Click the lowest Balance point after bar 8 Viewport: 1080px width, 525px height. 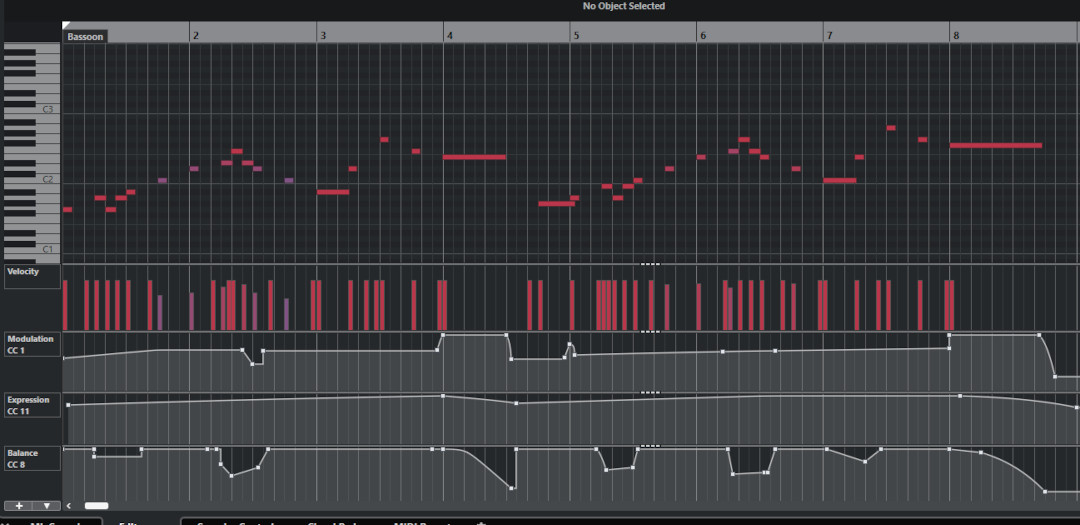coord(1045,491)
